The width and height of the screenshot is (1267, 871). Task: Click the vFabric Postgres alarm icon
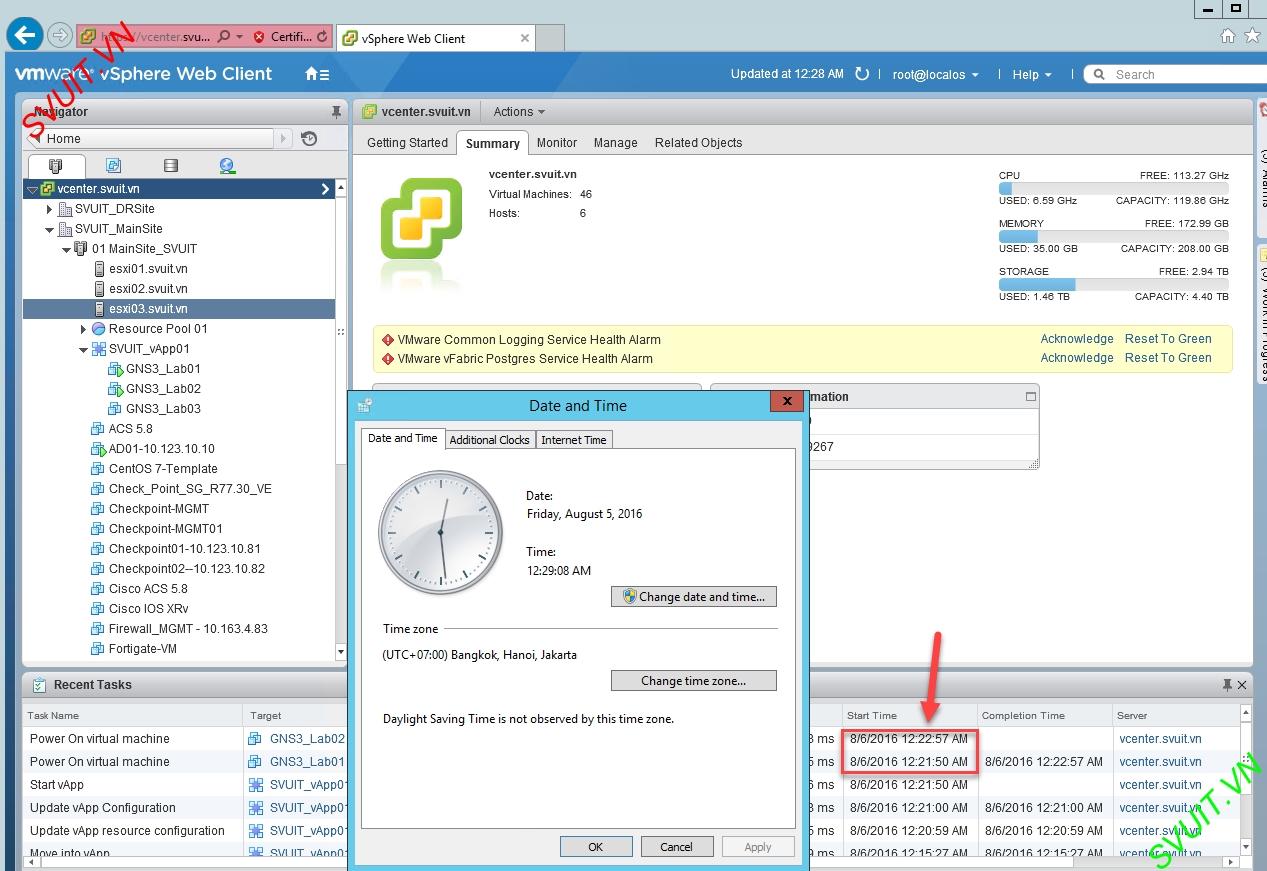[388, 359]
